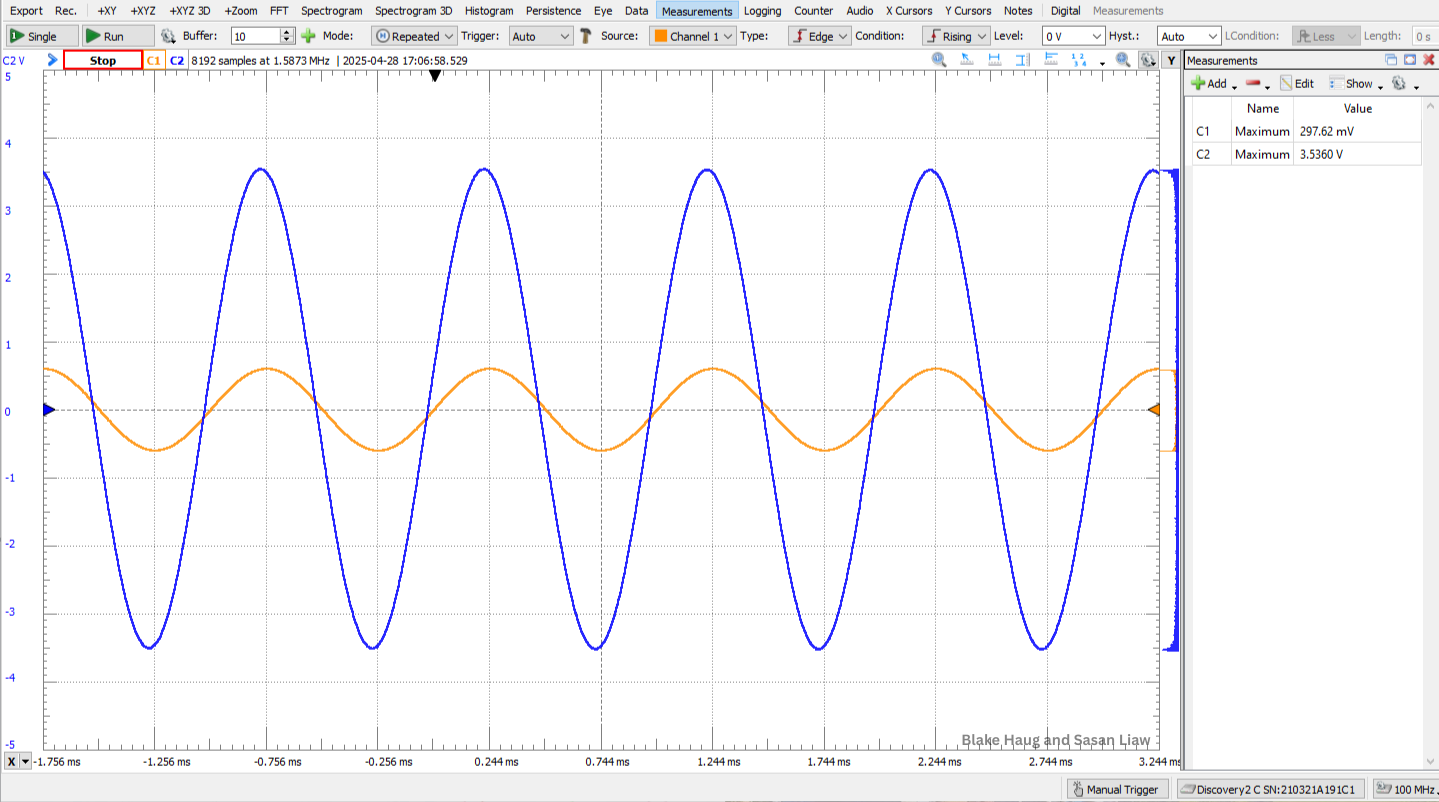
Task: Click the Name column header
Action: pyautogui.click(x=1263, y=108)
